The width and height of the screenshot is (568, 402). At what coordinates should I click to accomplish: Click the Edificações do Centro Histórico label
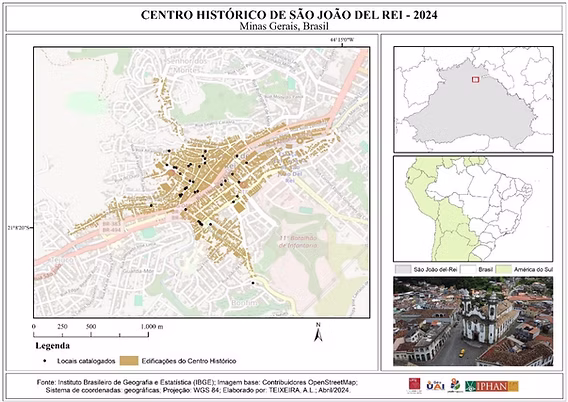point(189,361)
